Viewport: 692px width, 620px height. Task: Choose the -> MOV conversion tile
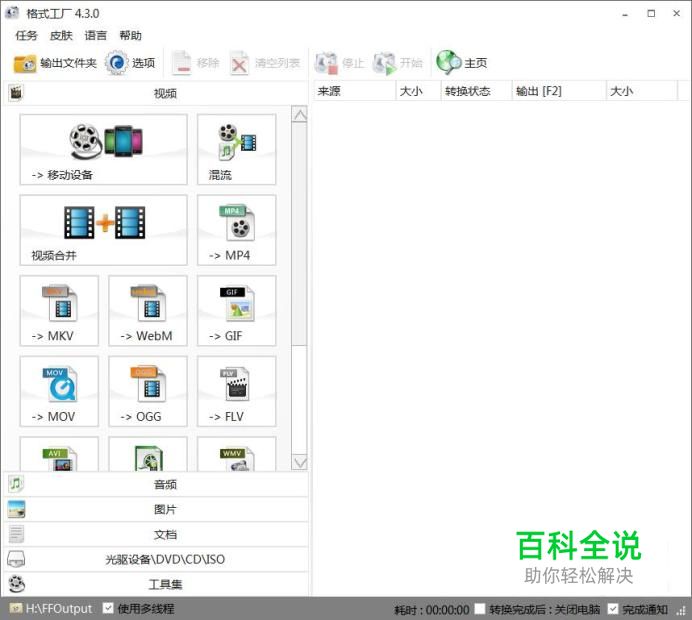pos(59,391)
